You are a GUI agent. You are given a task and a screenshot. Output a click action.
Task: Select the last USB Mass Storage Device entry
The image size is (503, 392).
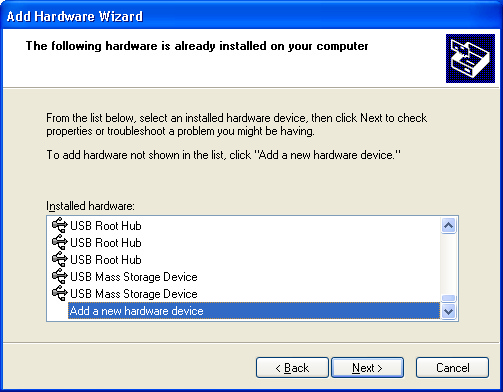pyautogui.click(x=134, y=294)
